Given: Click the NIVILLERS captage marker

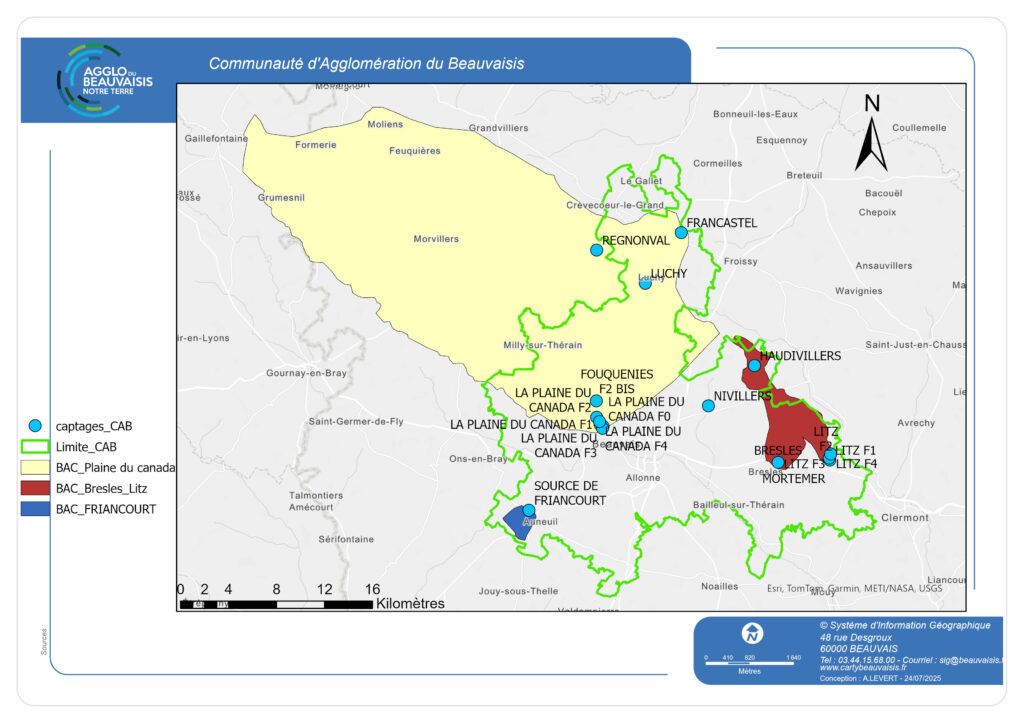Looking at the screenshot, I should [708, 405].
